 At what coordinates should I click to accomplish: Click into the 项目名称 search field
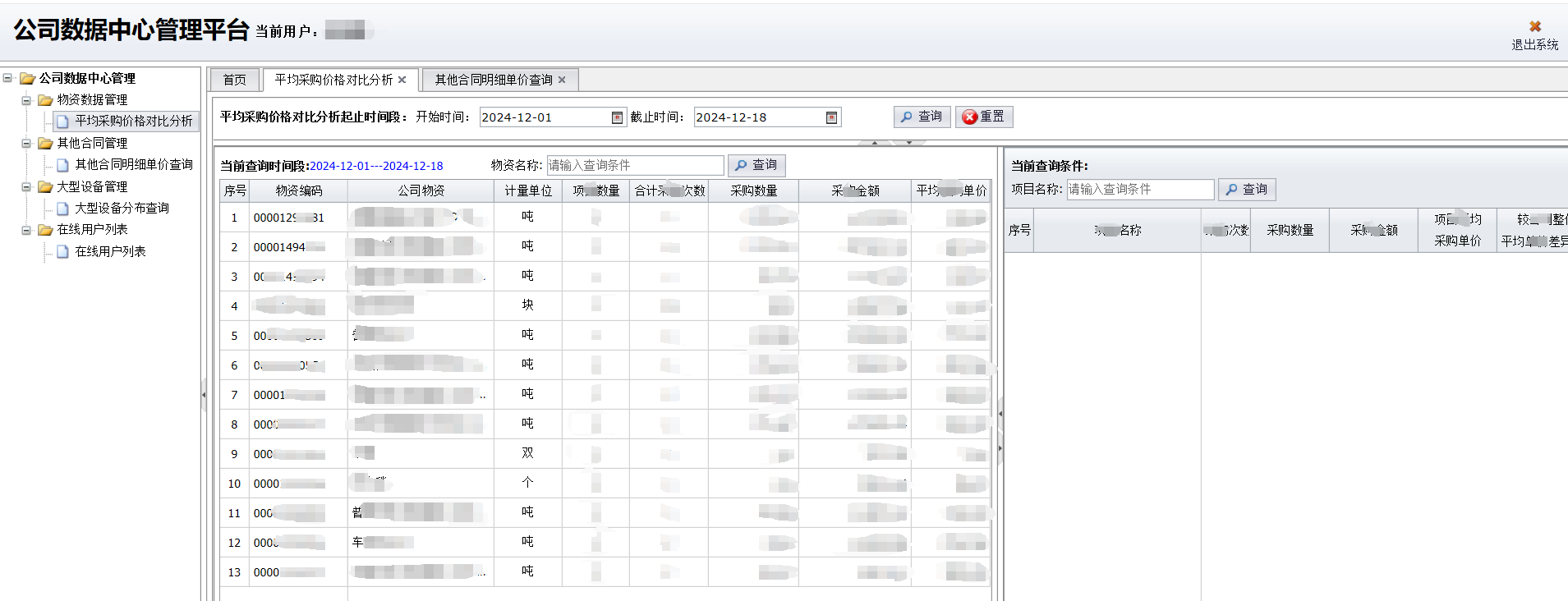point(1139,190)
